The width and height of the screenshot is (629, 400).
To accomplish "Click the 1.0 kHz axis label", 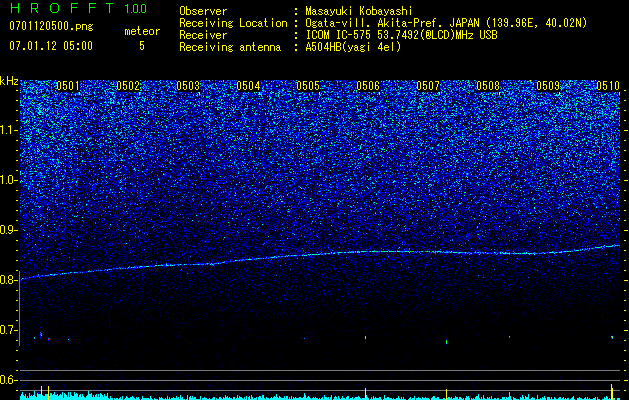I will [x=9, y=180].
